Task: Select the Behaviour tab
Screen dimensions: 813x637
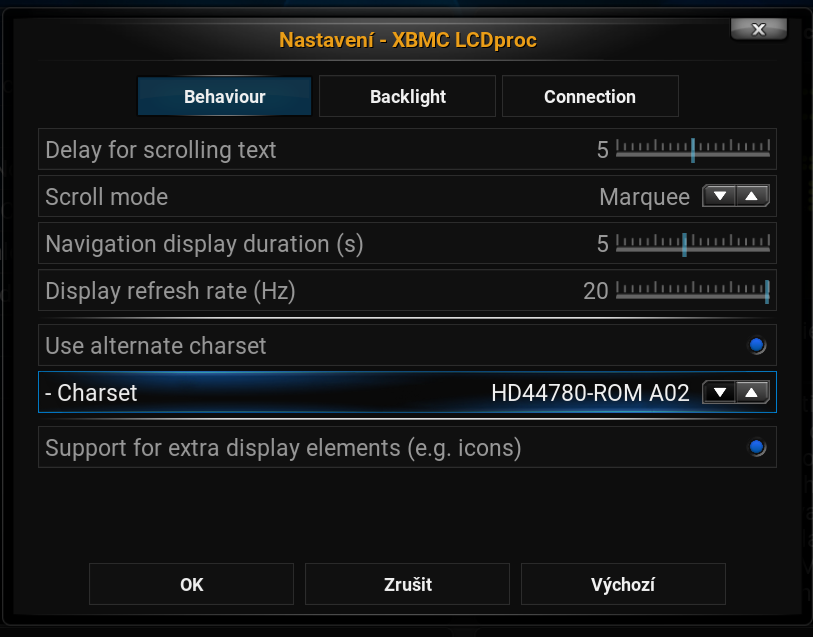Action: [224, 97]
